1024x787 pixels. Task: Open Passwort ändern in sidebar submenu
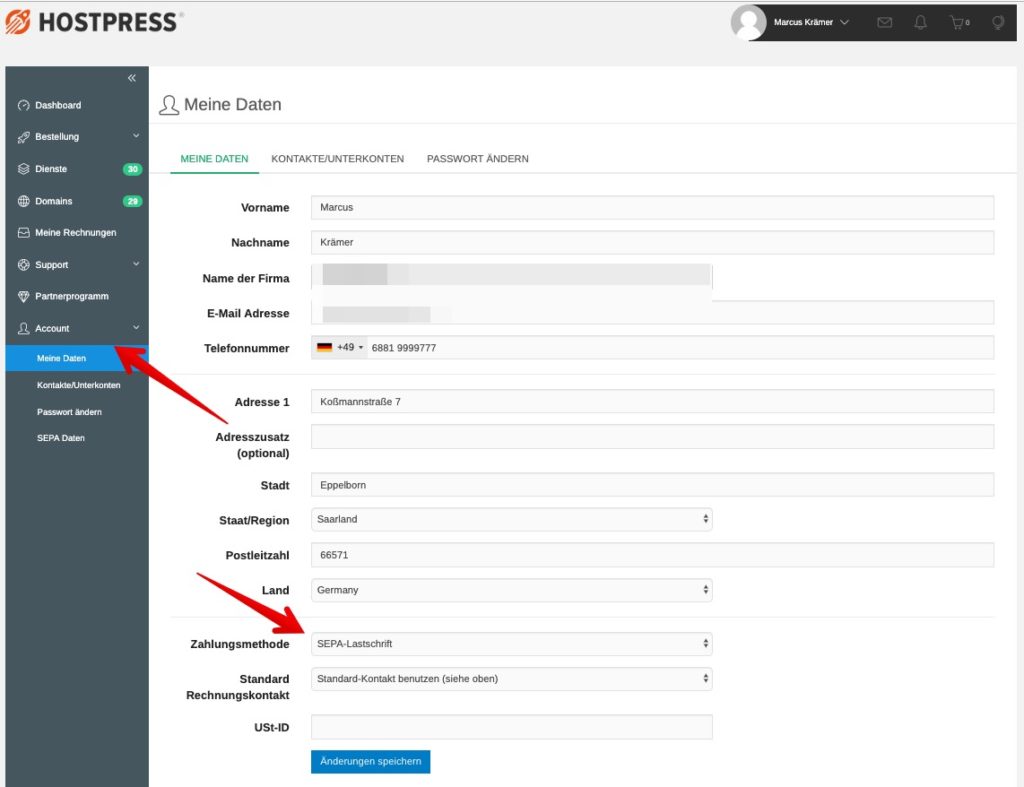coord(69,412)
